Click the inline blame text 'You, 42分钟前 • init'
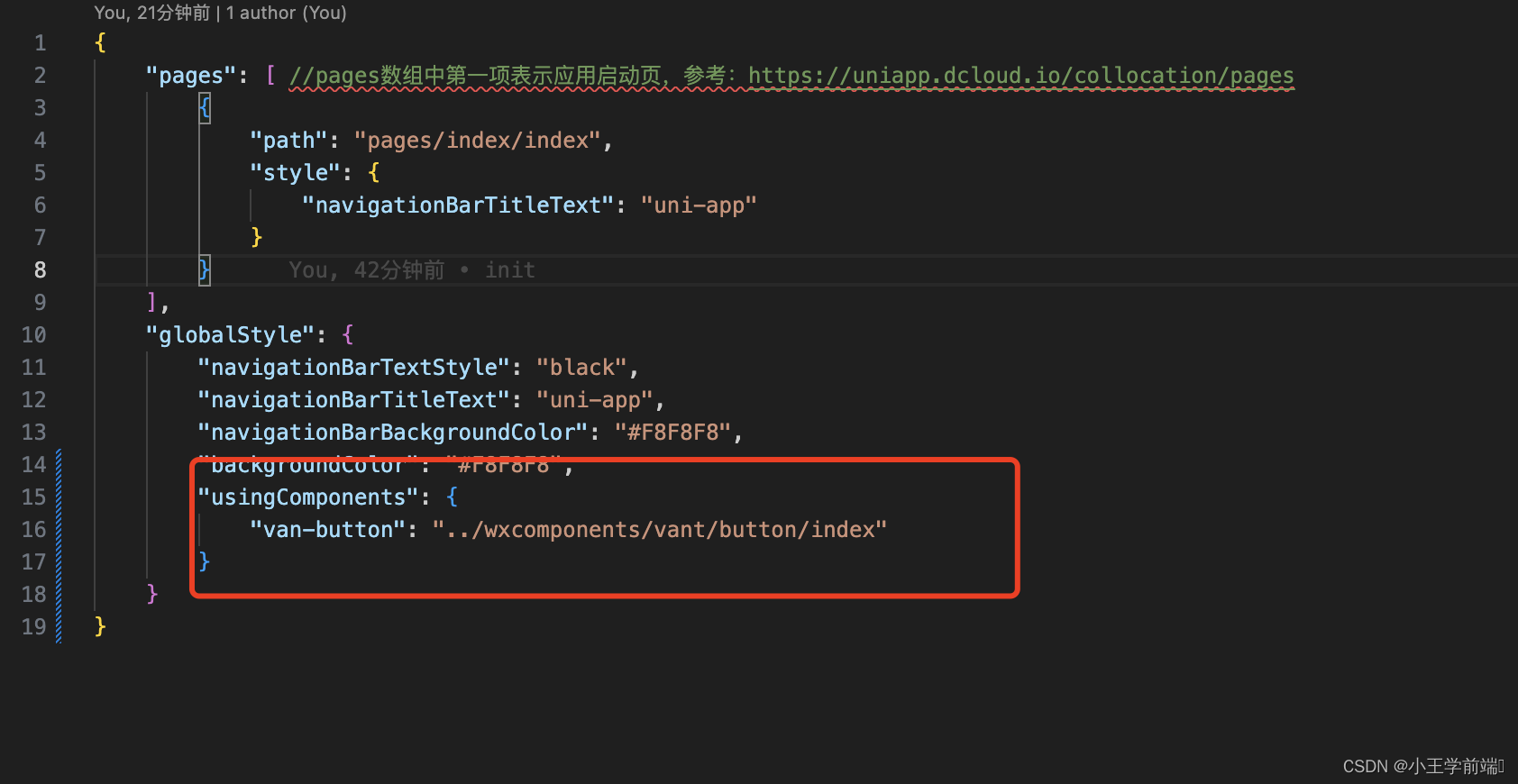Viewport: 1518px width, 784px height. click(412, 270)
